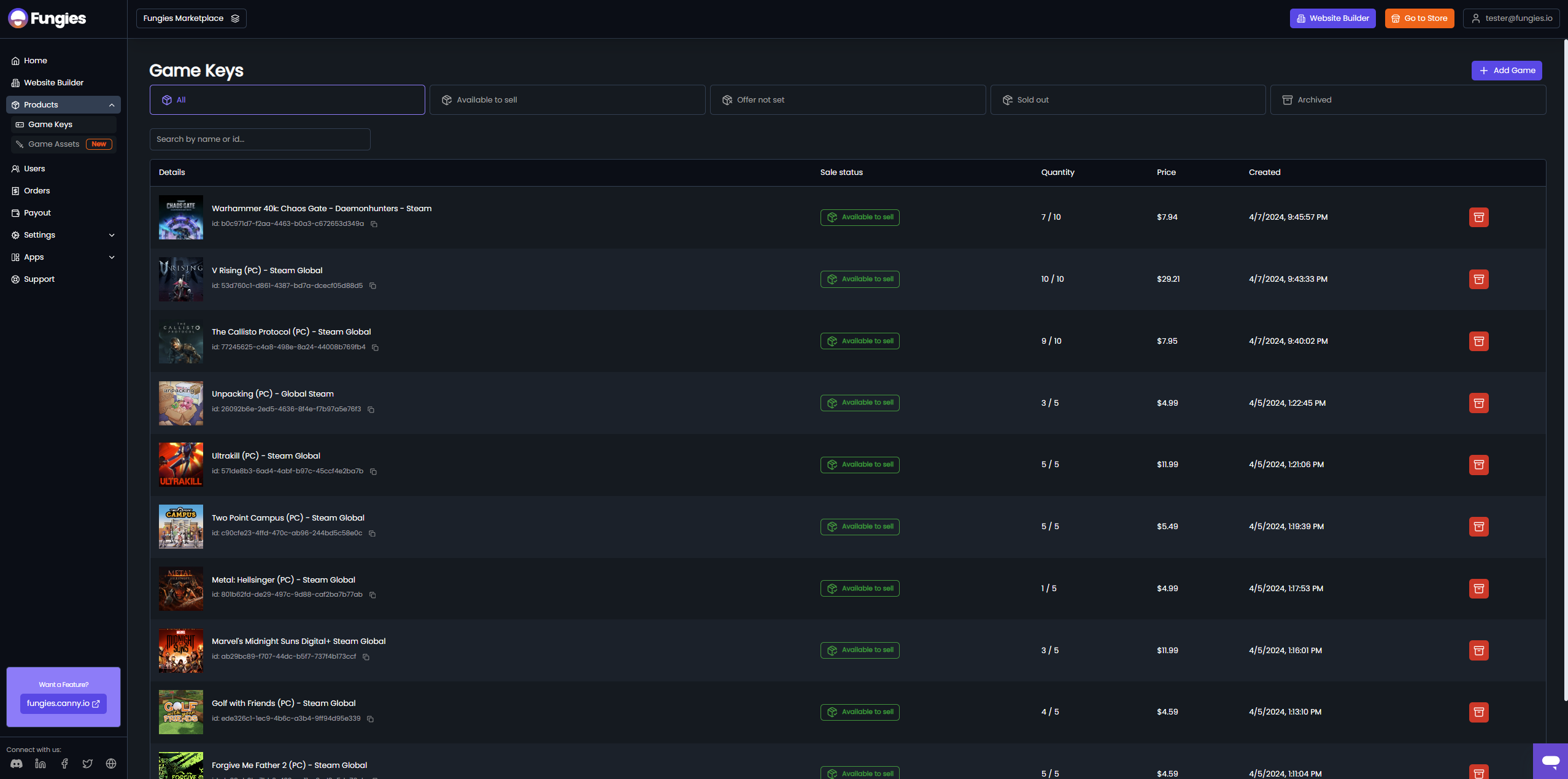Archive the Metal: Hellsinger listing
This screenshot has height=779, width=1568.
(1478, 589)
